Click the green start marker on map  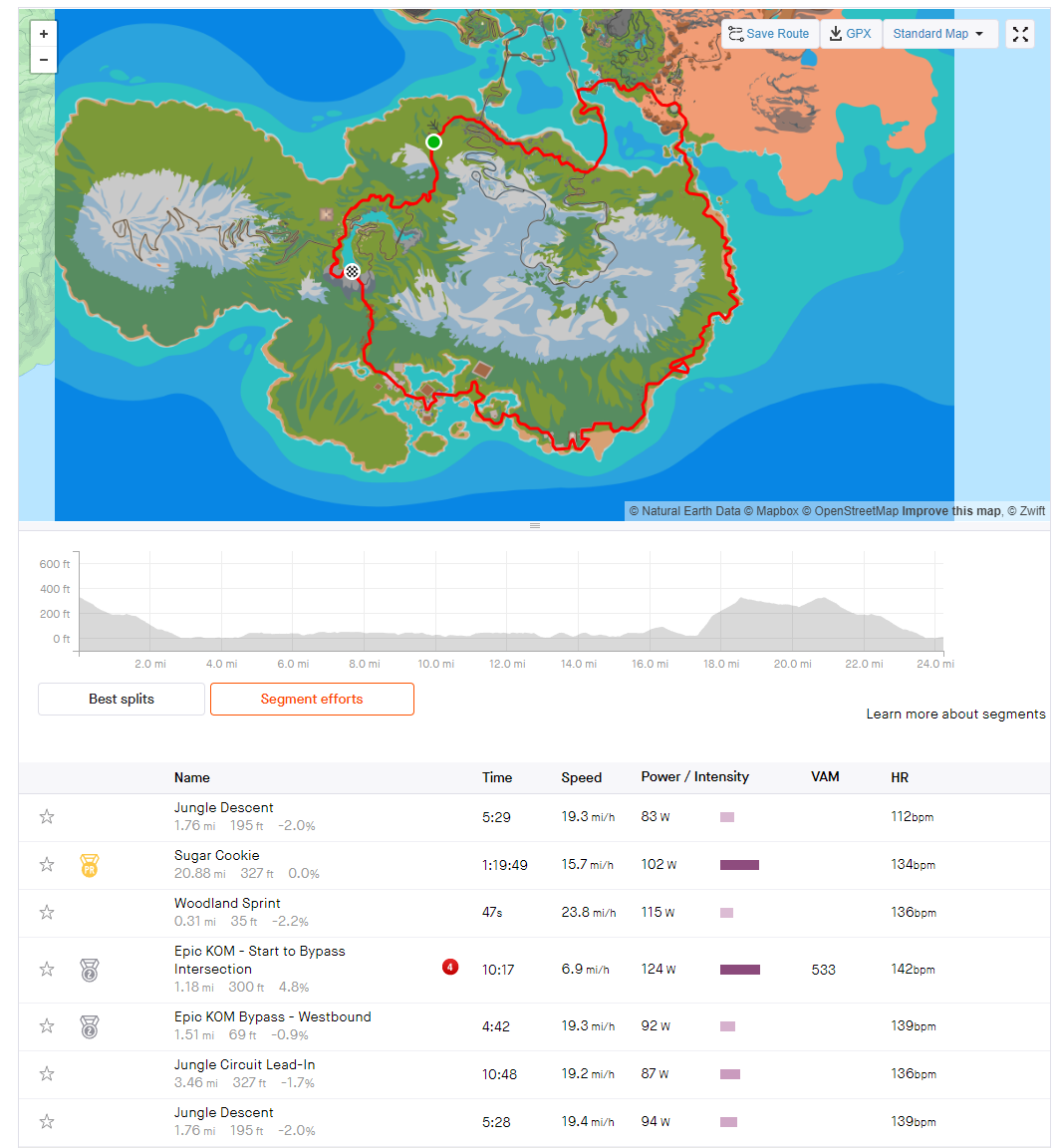click(x=433, y=143)
